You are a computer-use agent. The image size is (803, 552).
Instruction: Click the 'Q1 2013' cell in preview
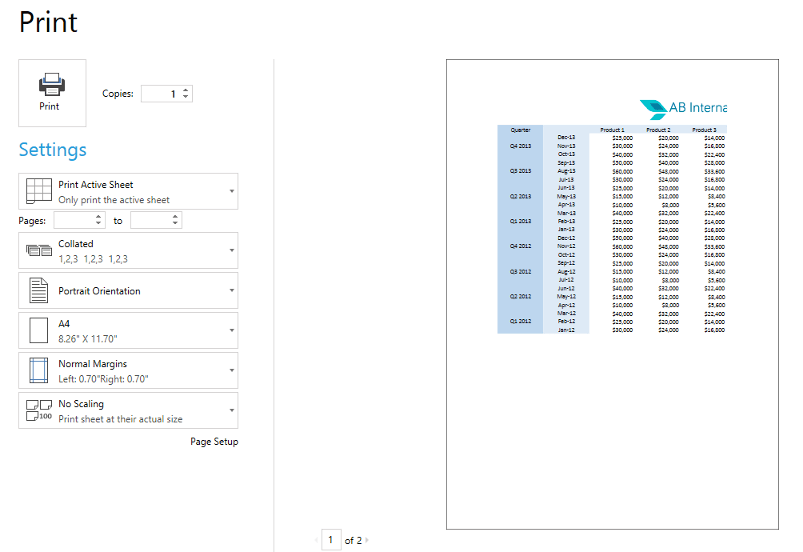[x=520, y=221]
